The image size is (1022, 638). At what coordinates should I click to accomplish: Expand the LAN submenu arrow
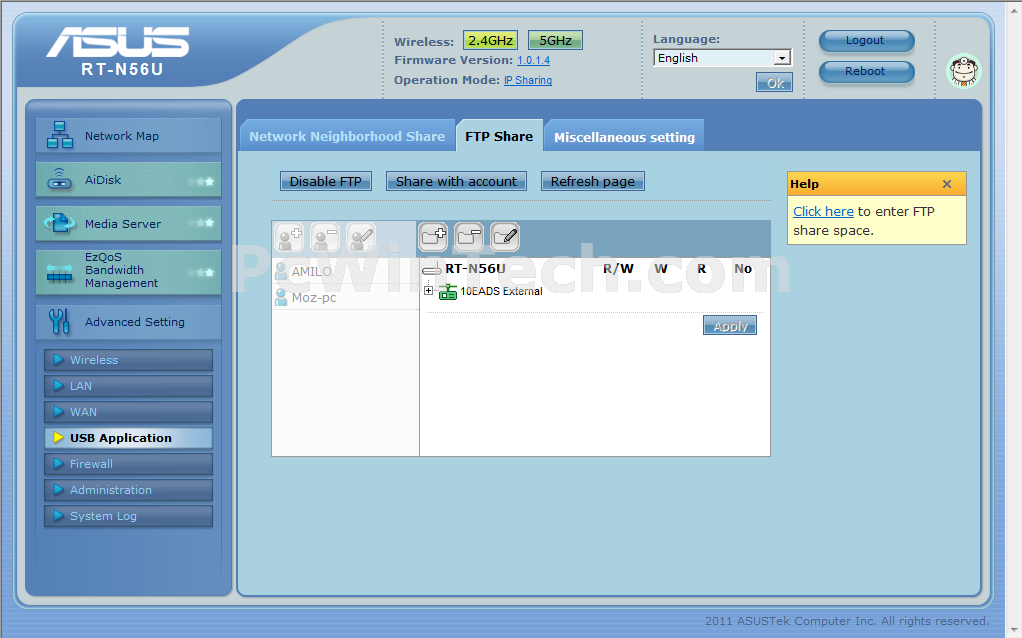click(58, 386)
